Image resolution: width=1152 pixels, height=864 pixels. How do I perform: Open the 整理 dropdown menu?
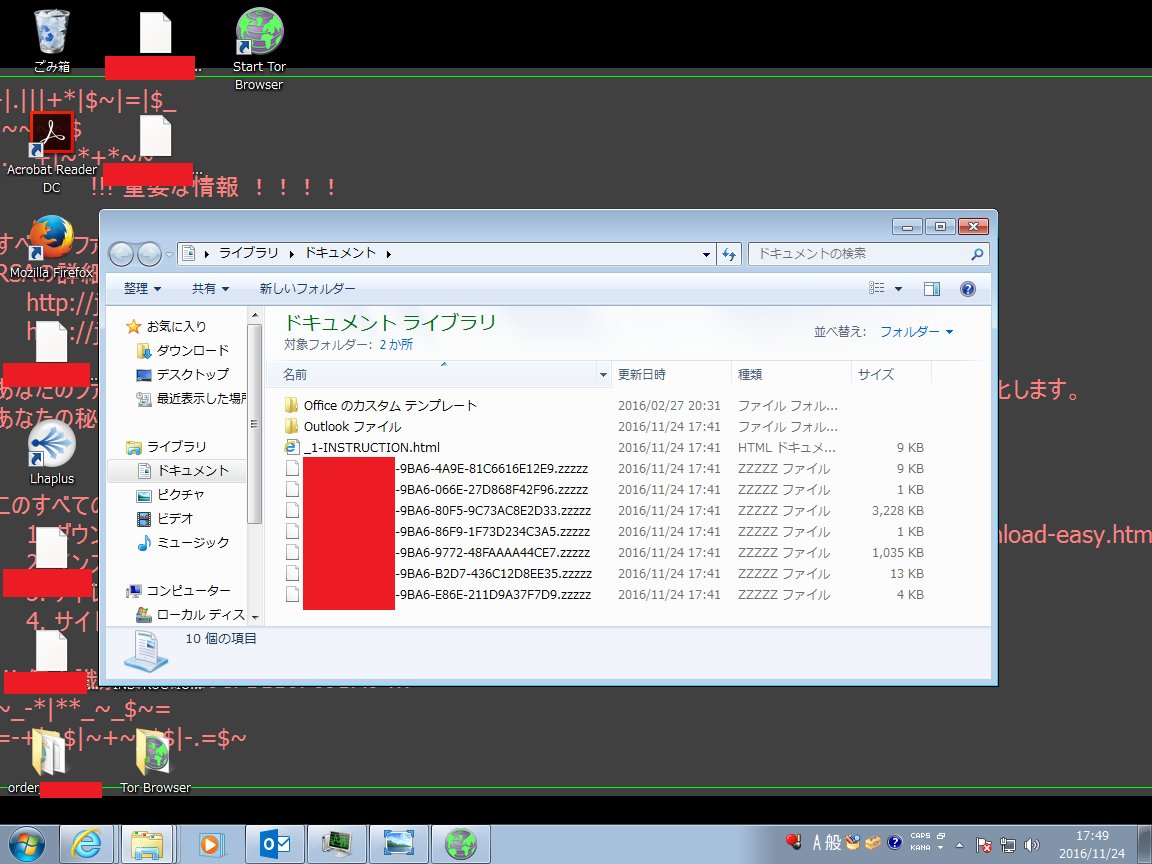coord(142,289)
